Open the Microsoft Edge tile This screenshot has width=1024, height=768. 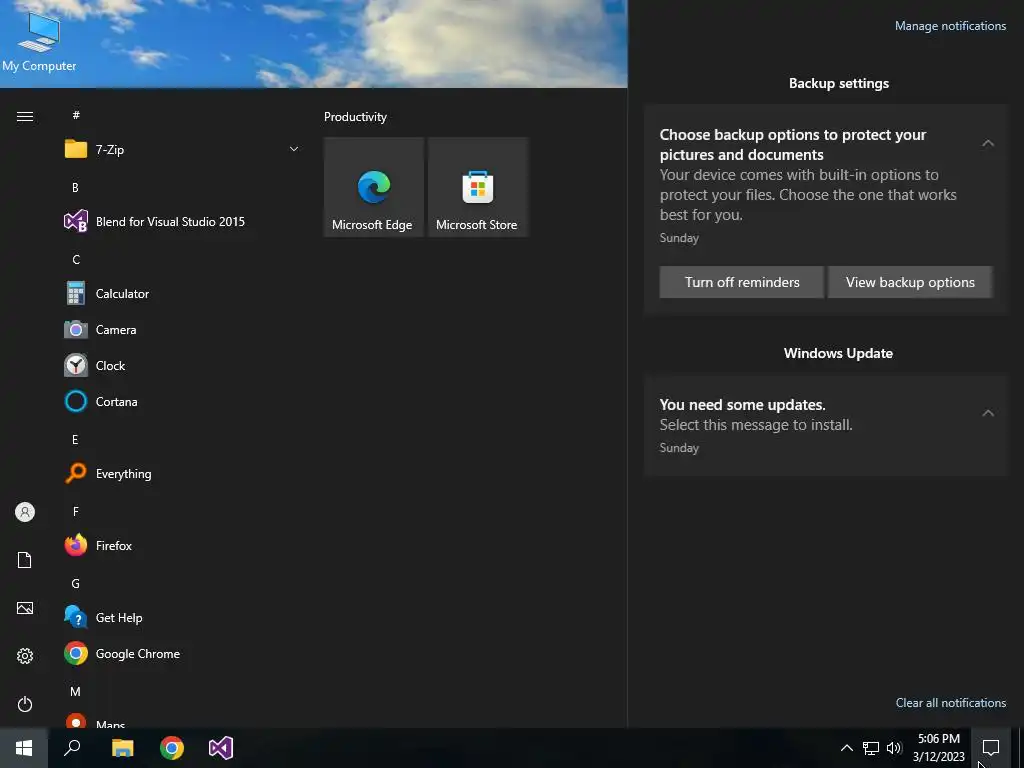pyautogui.click(x=374, y=187)
